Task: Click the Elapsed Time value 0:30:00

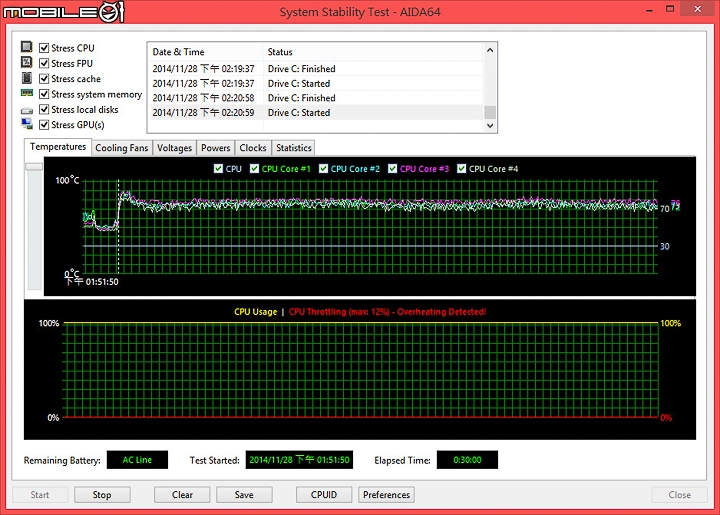Action: [x=467, y=460]
